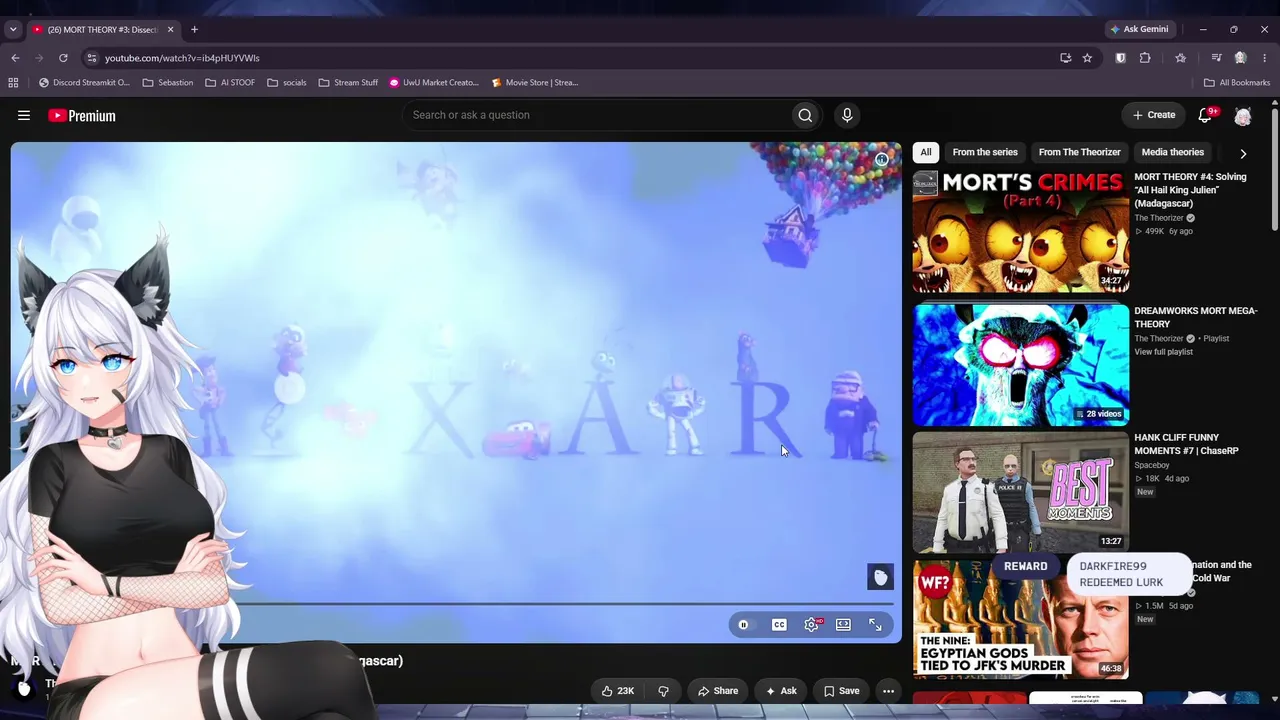Seek using the video progress bar

[456, 604]
